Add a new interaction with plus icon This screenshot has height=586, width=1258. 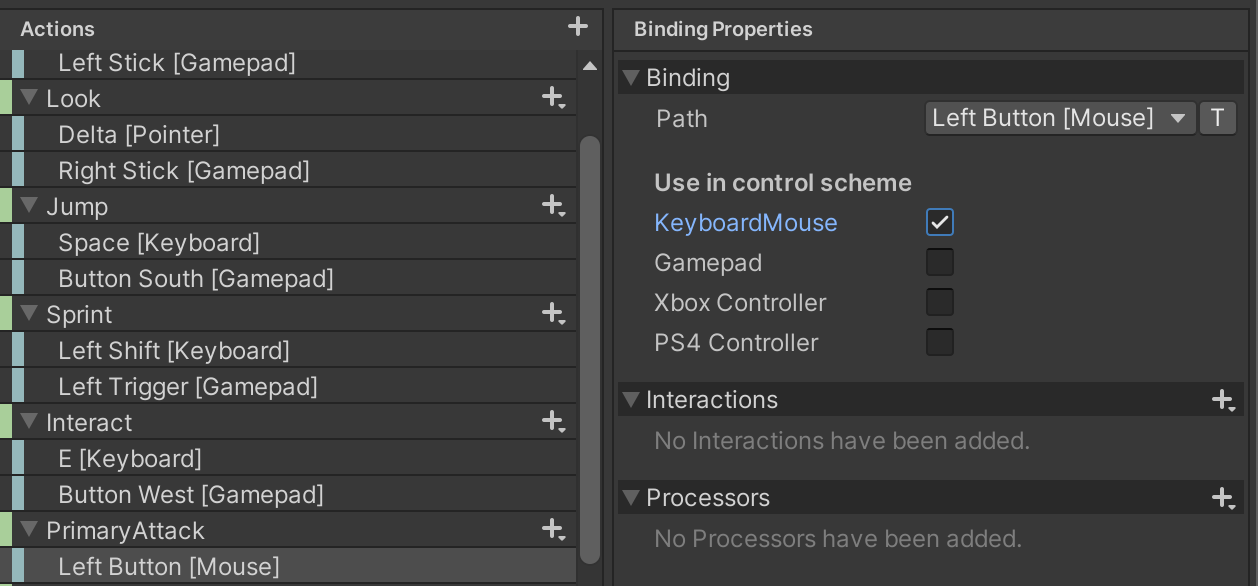[x=1223, y=400]
